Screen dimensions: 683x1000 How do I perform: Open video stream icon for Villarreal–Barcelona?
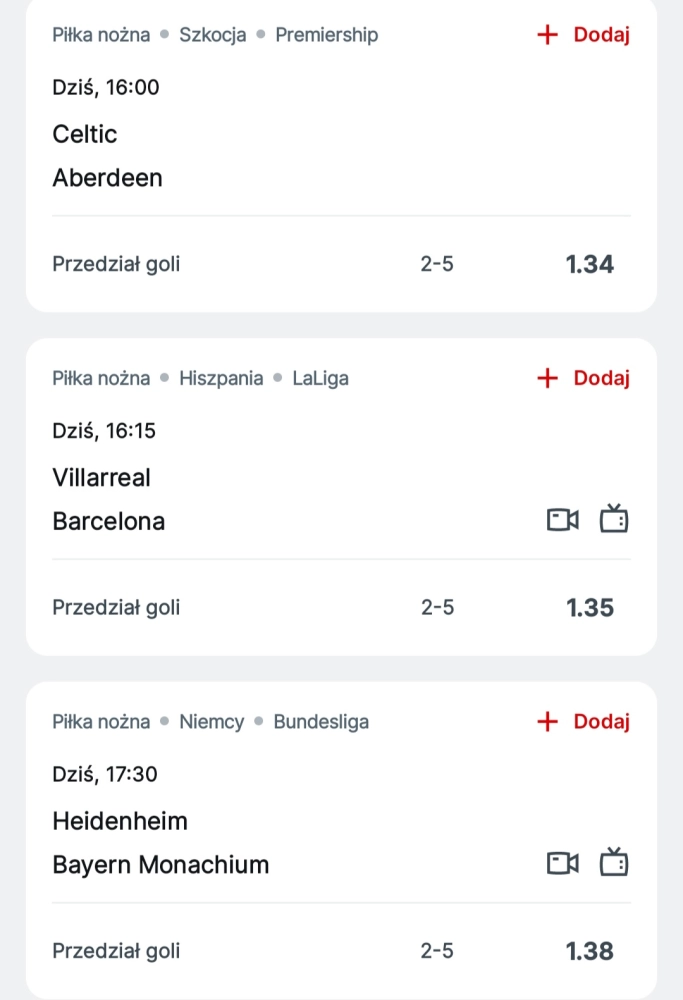point(563,520)
